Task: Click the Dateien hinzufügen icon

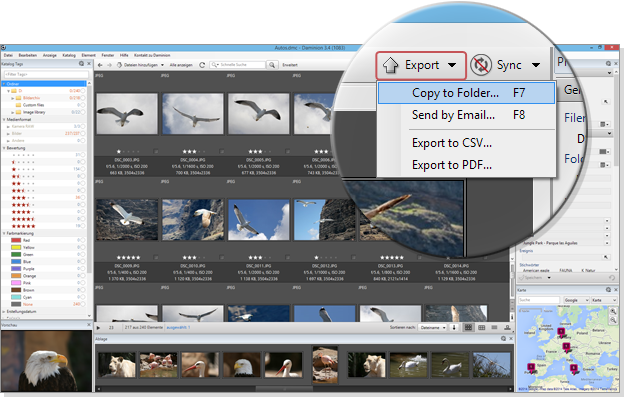Action: (x=119, y=65)
